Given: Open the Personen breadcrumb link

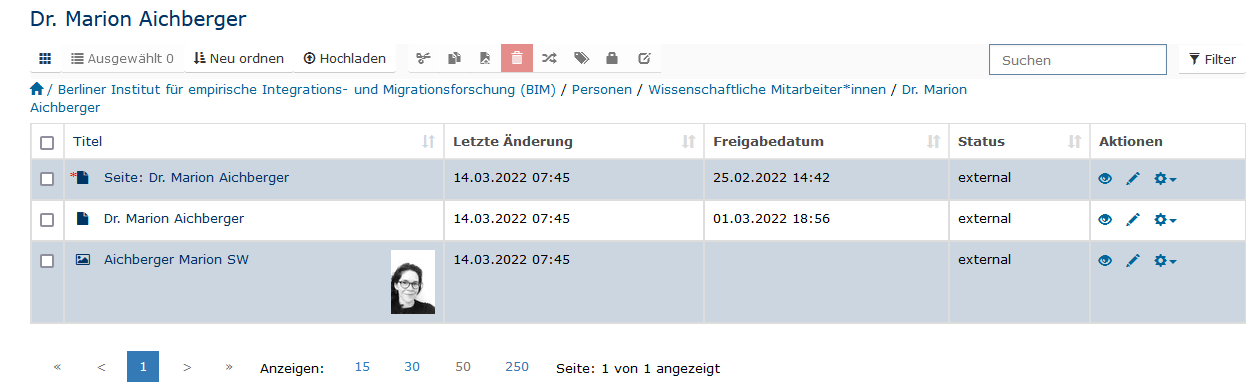Looking at the screenshot, I should click(x=602, y=89).
